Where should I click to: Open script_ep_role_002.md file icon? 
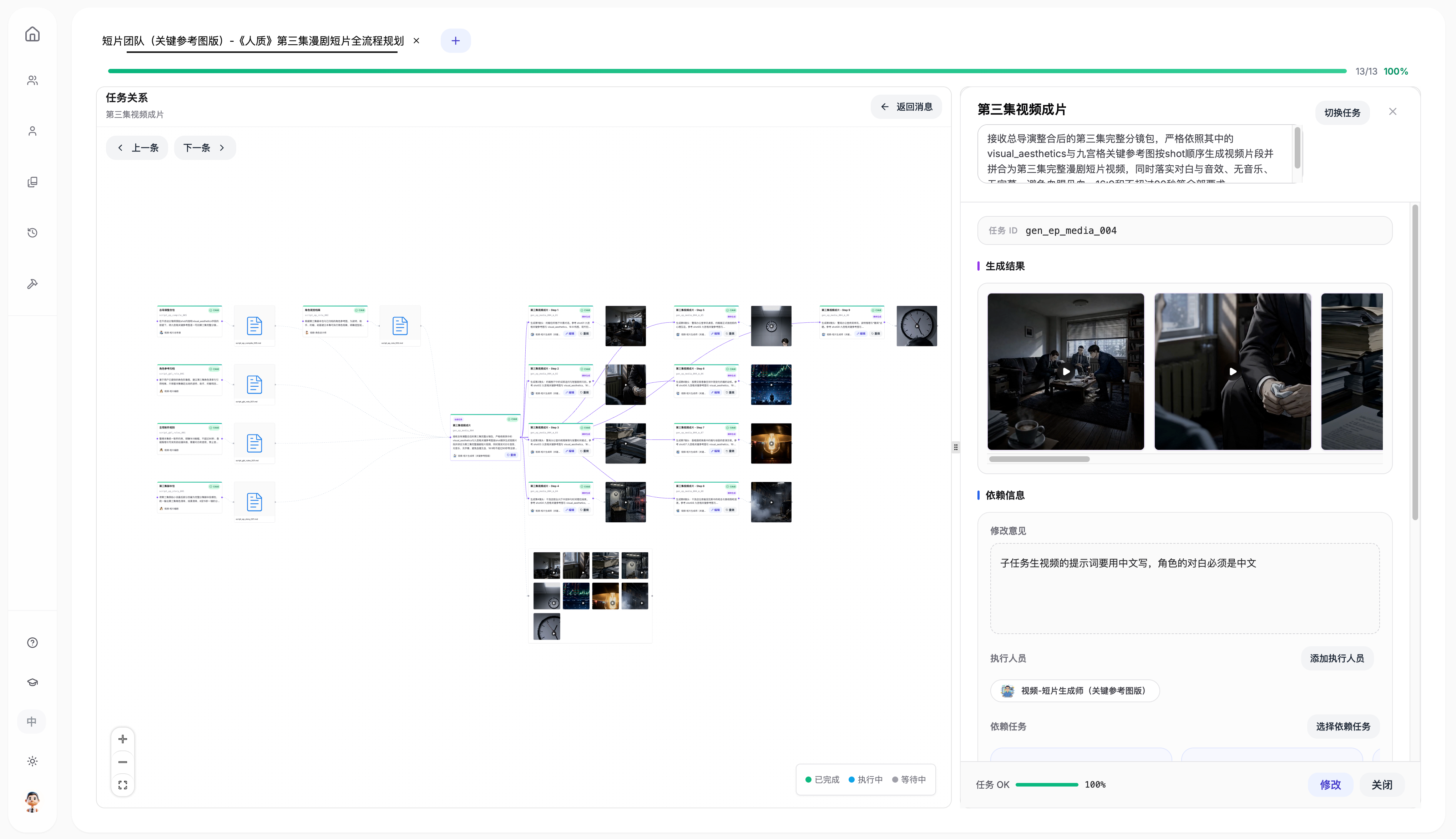click(400, 326)
